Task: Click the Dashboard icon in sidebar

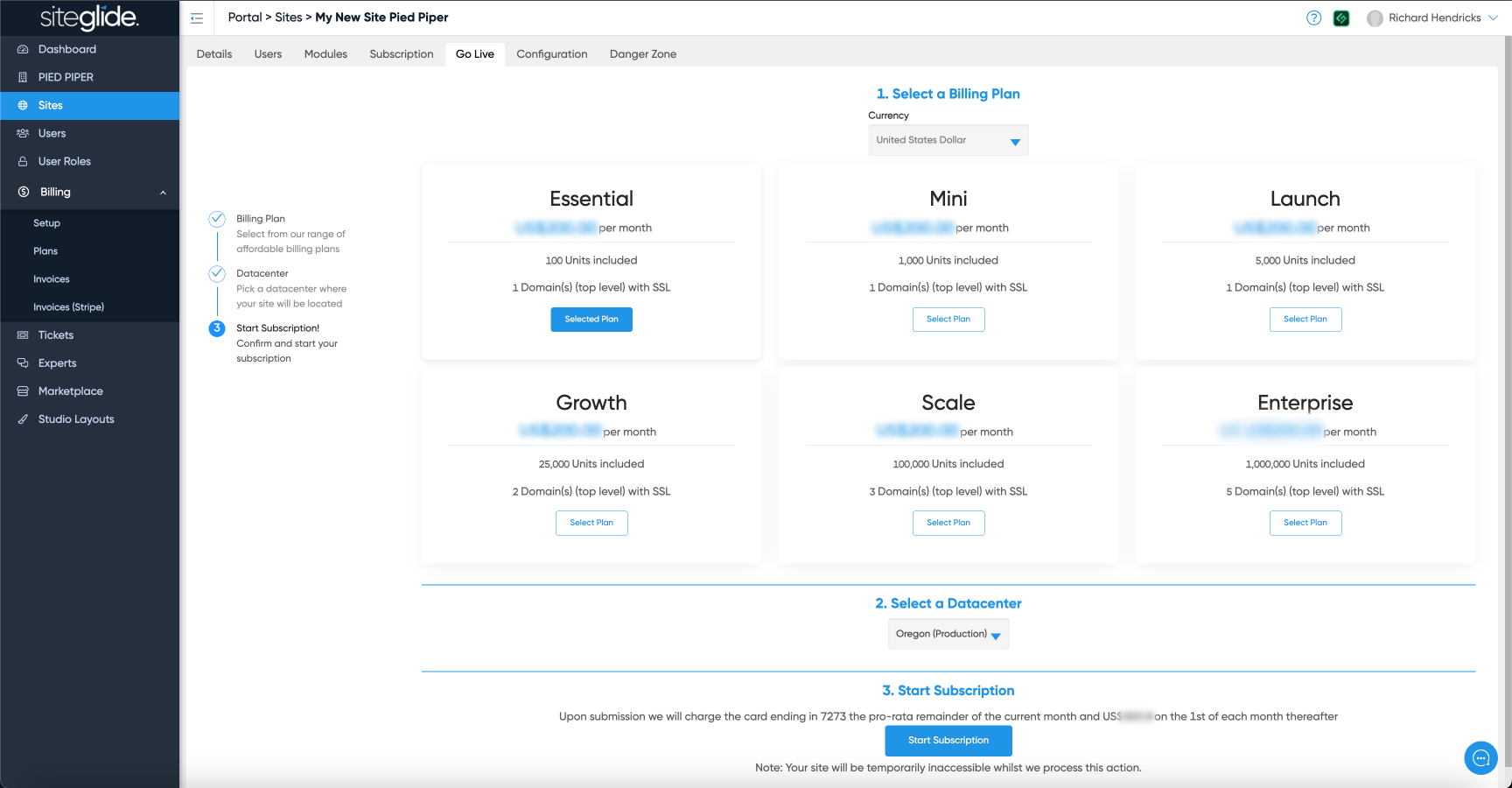Action: tap(24, 50)
